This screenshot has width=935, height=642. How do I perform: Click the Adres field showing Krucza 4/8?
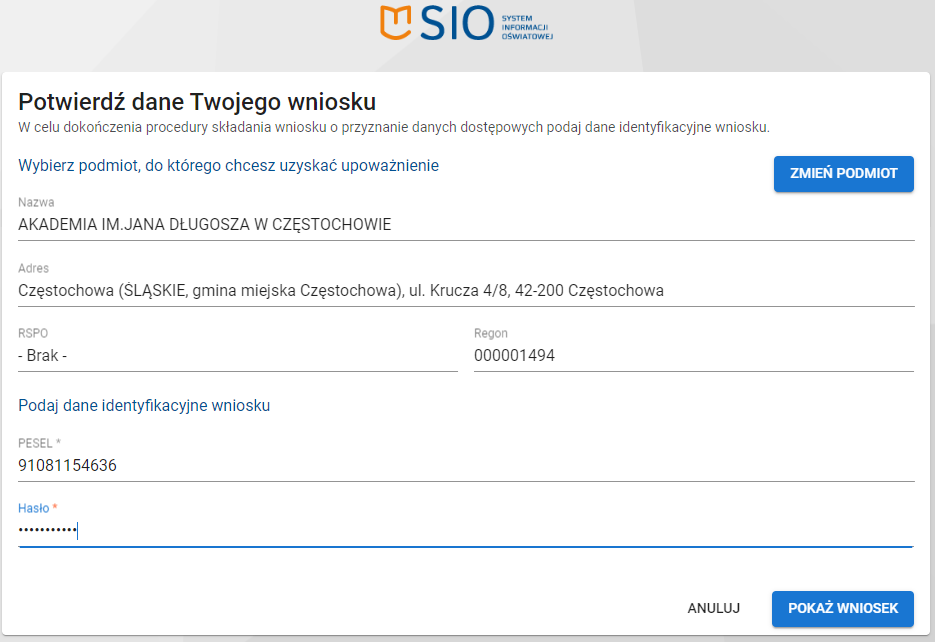tap(466, 291)
